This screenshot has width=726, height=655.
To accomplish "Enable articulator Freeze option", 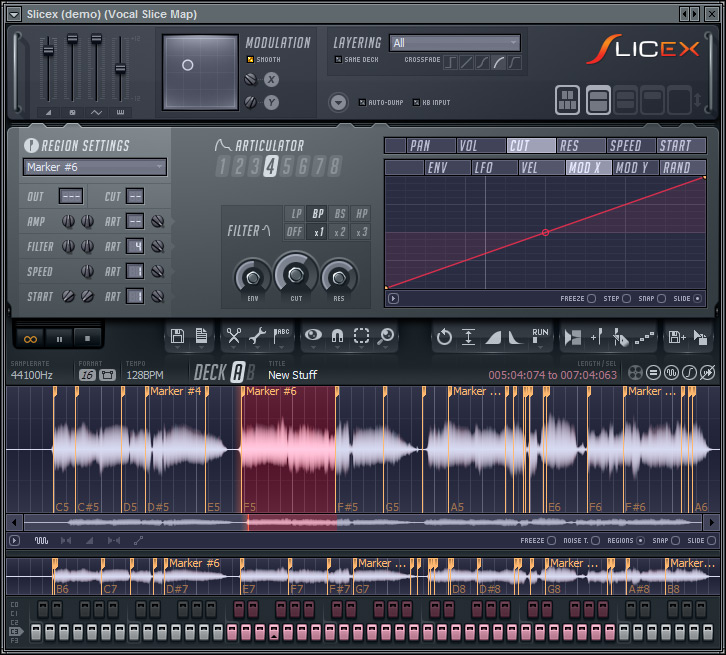I will [x=591, y=299].
